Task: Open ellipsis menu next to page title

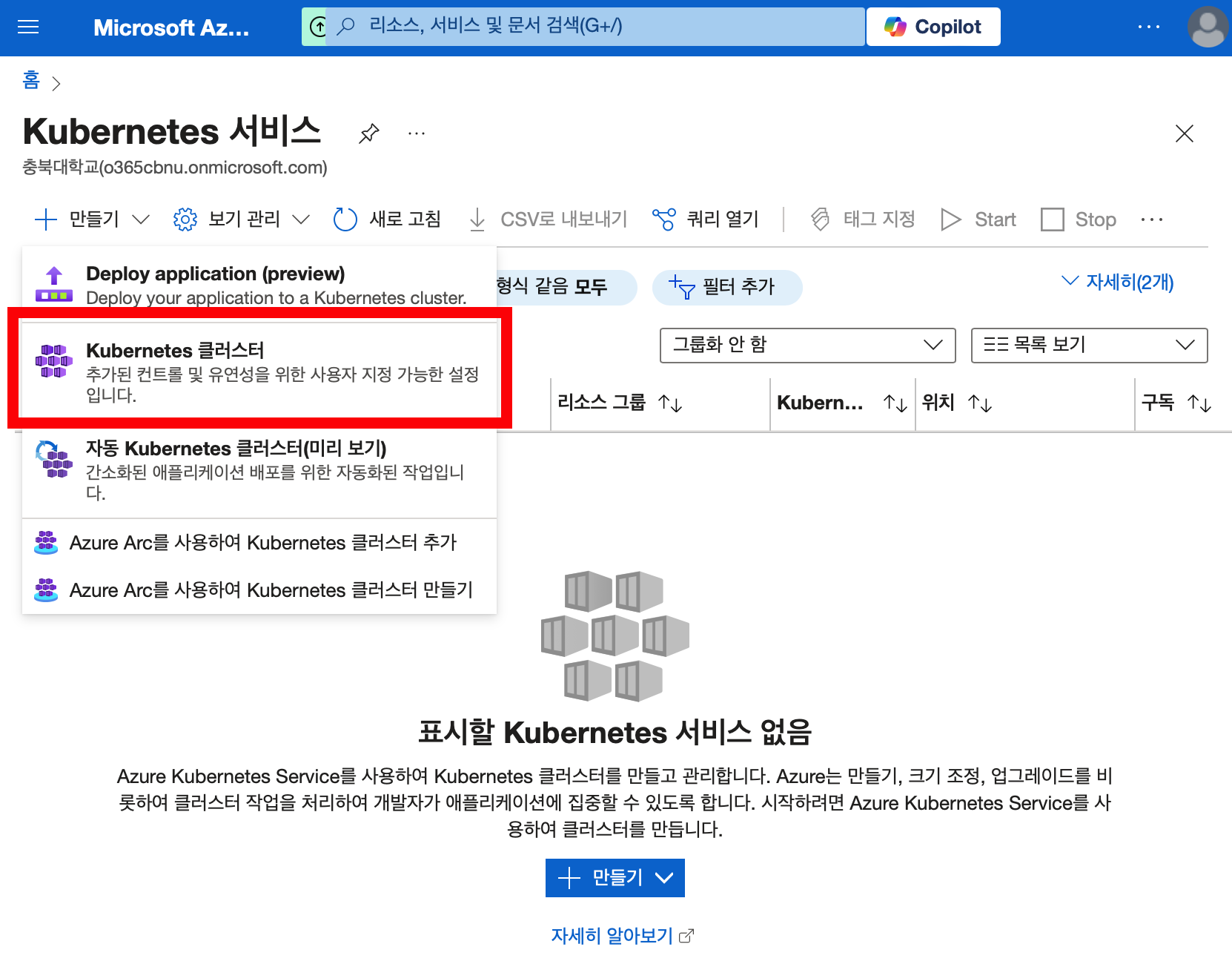Action: (417, 133)
